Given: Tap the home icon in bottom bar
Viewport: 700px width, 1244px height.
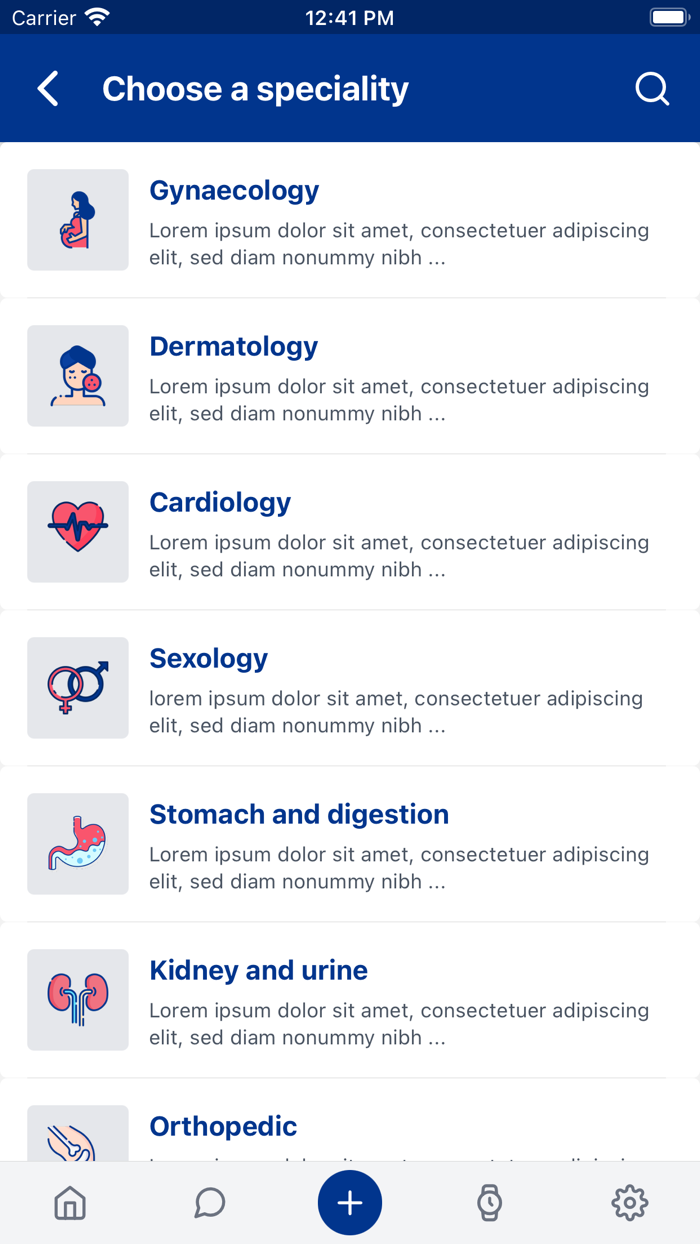Looking at the screenshot, I should tap(70, 1203).
